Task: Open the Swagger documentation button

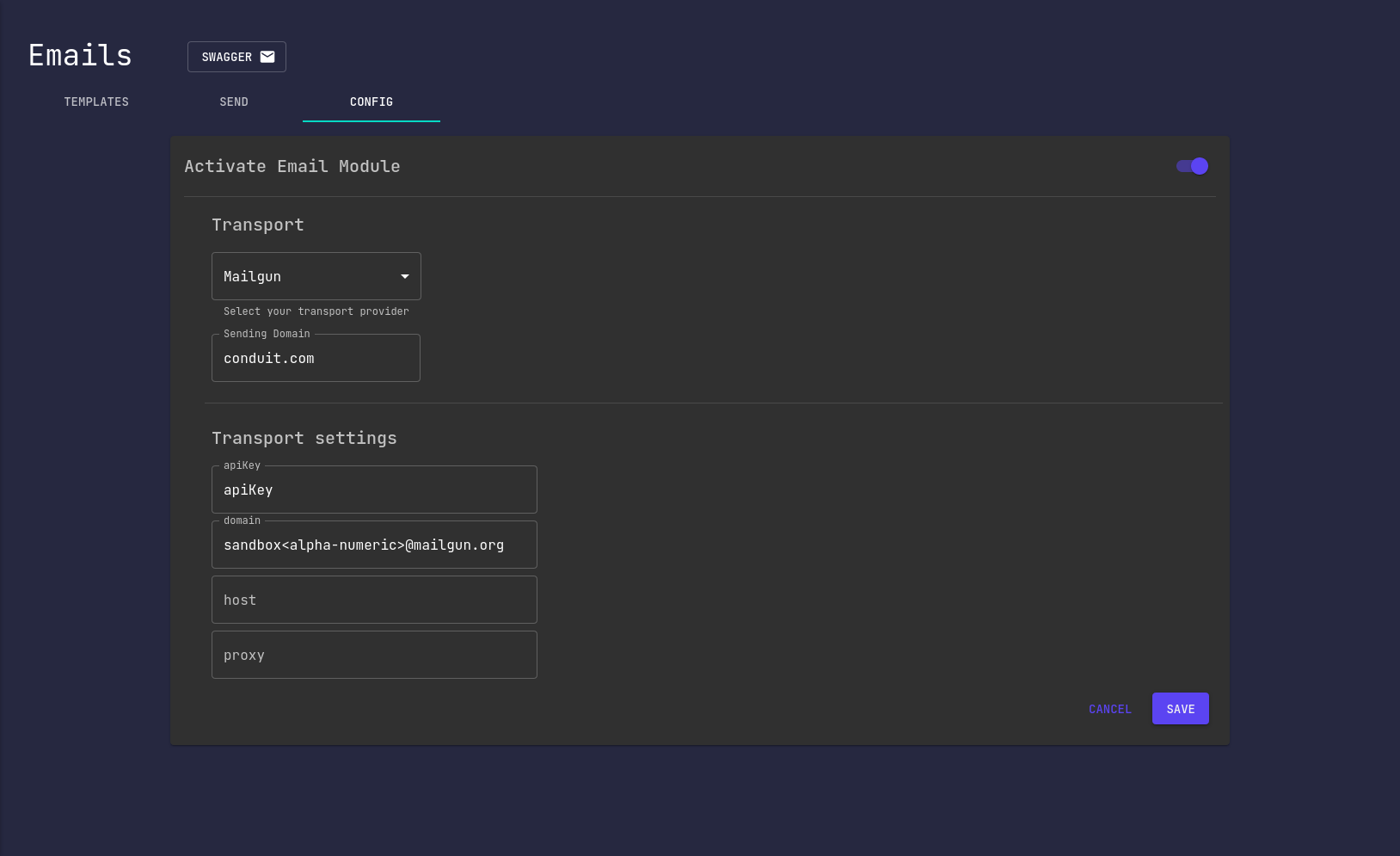Action: pos(236,57)
